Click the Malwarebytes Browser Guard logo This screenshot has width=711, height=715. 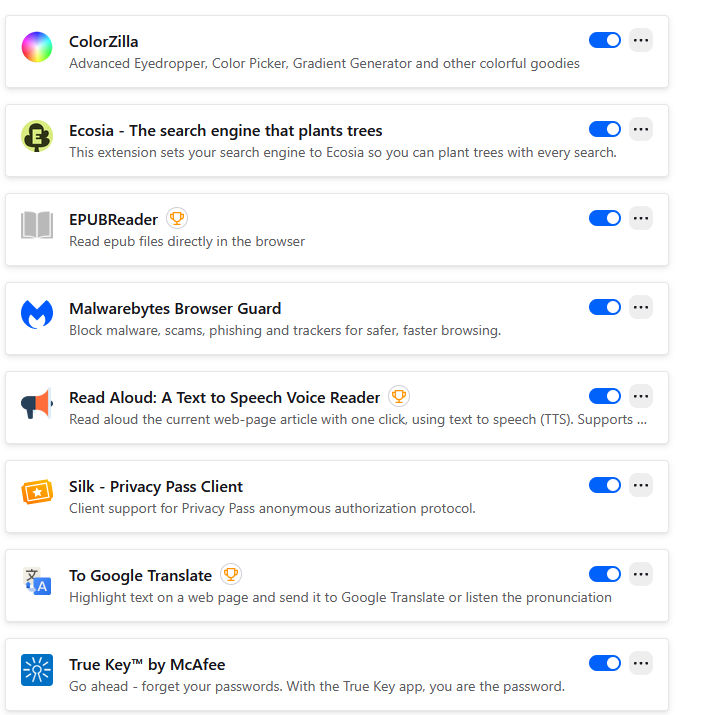37,314
